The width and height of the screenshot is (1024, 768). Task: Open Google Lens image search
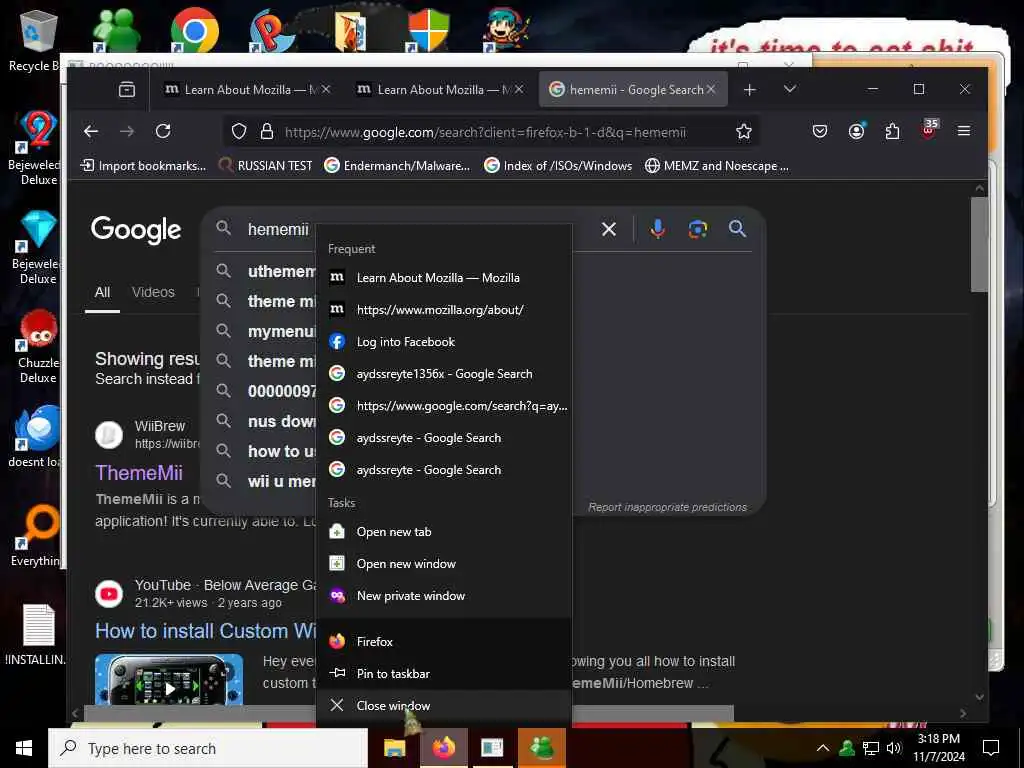(x=697, y=229)
